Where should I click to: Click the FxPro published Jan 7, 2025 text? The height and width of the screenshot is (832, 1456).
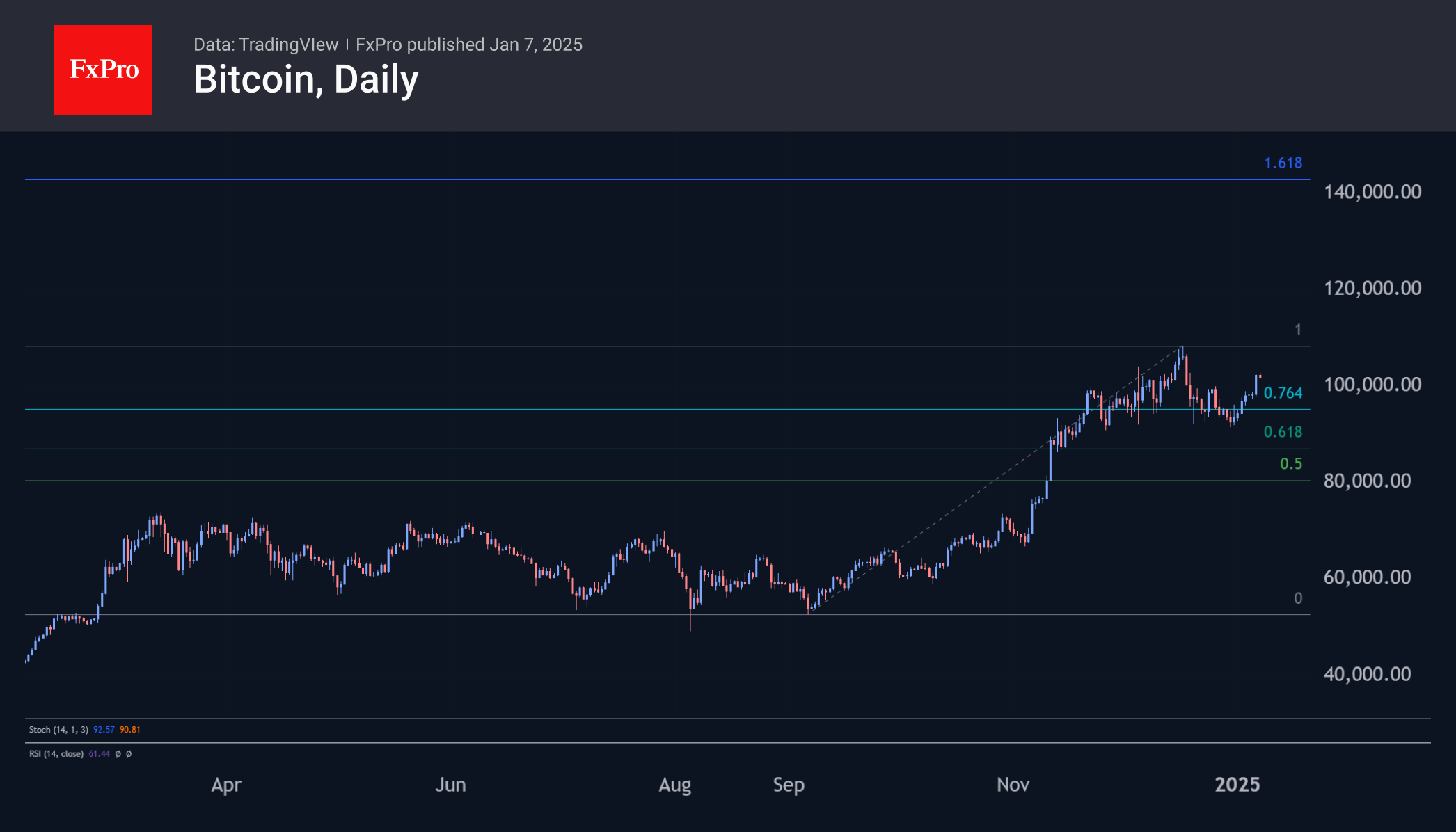coord(469,45)
